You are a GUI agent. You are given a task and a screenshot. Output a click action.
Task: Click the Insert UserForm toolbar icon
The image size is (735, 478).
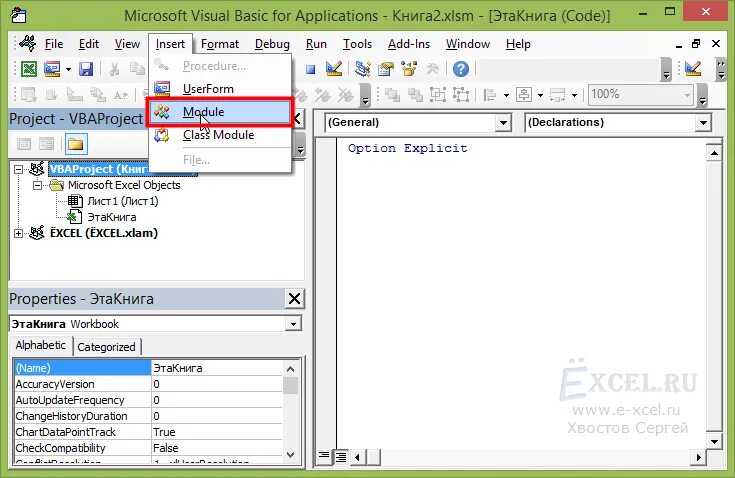[x=52, y=69]
